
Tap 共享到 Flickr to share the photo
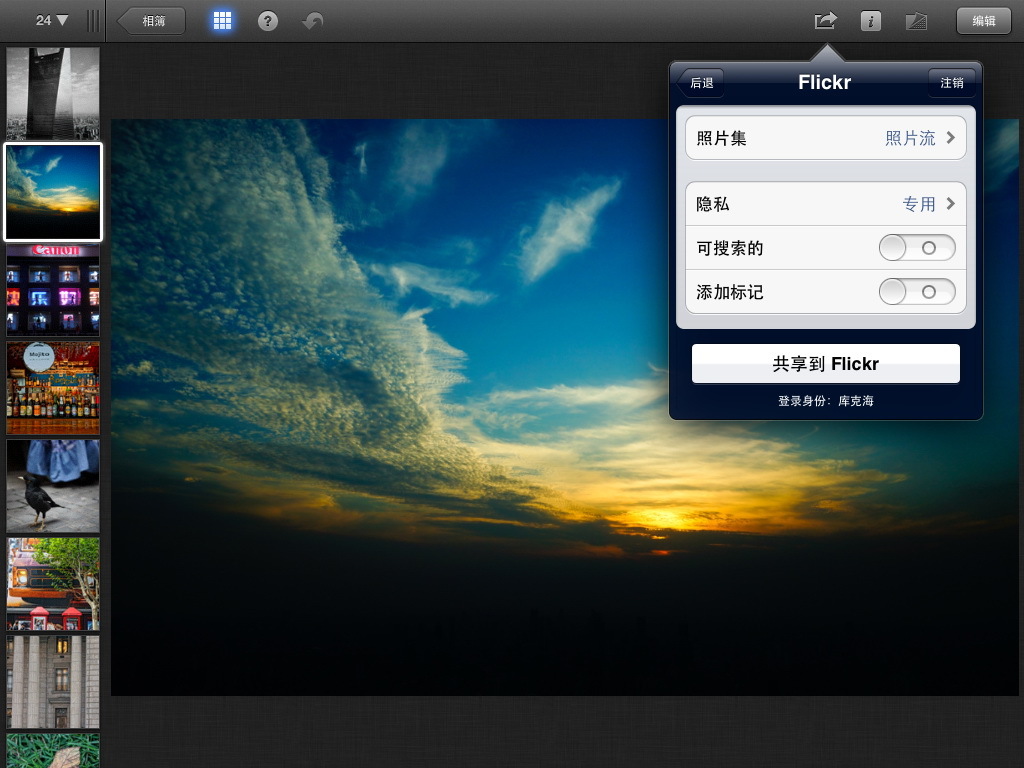pos(825,363)
